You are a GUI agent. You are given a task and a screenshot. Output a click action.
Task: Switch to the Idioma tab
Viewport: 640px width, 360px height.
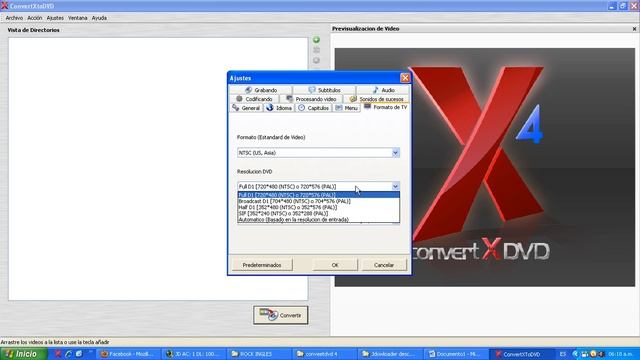coord(279,108)
